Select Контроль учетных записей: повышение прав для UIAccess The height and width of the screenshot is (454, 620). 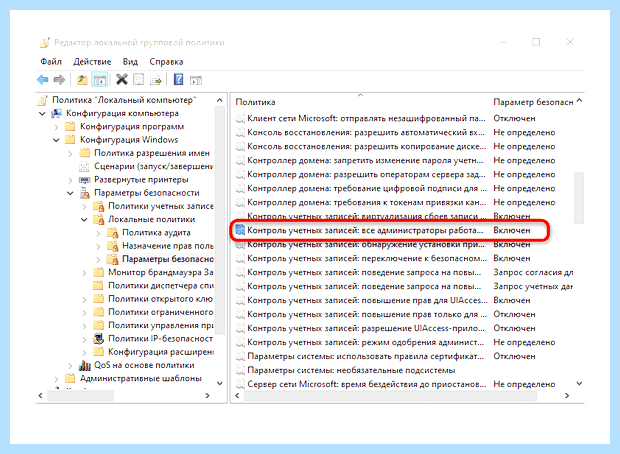click(367, 301)
